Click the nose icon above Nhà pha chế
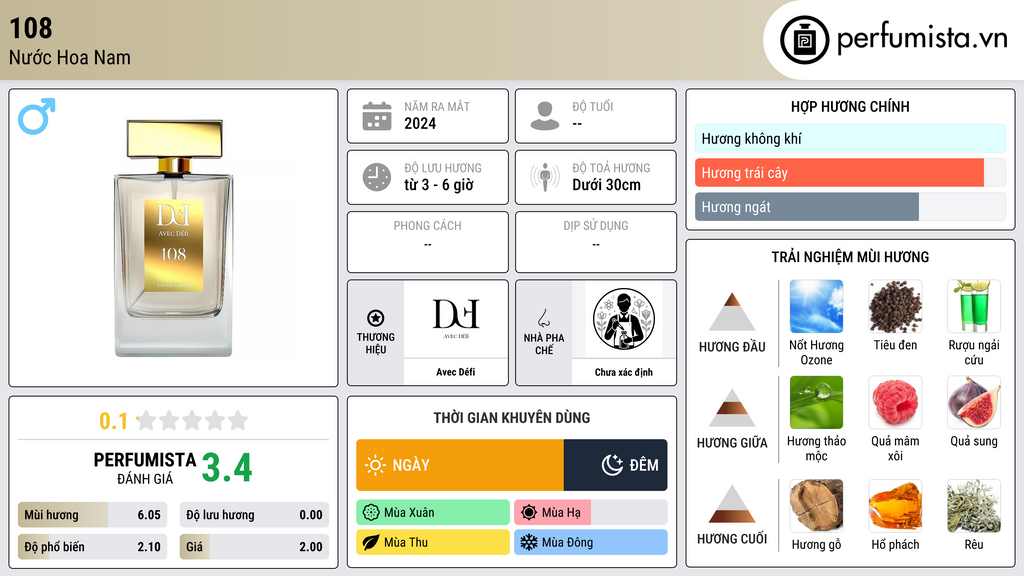The height and width of the screenshot is (576, 1024). (543, 318)
